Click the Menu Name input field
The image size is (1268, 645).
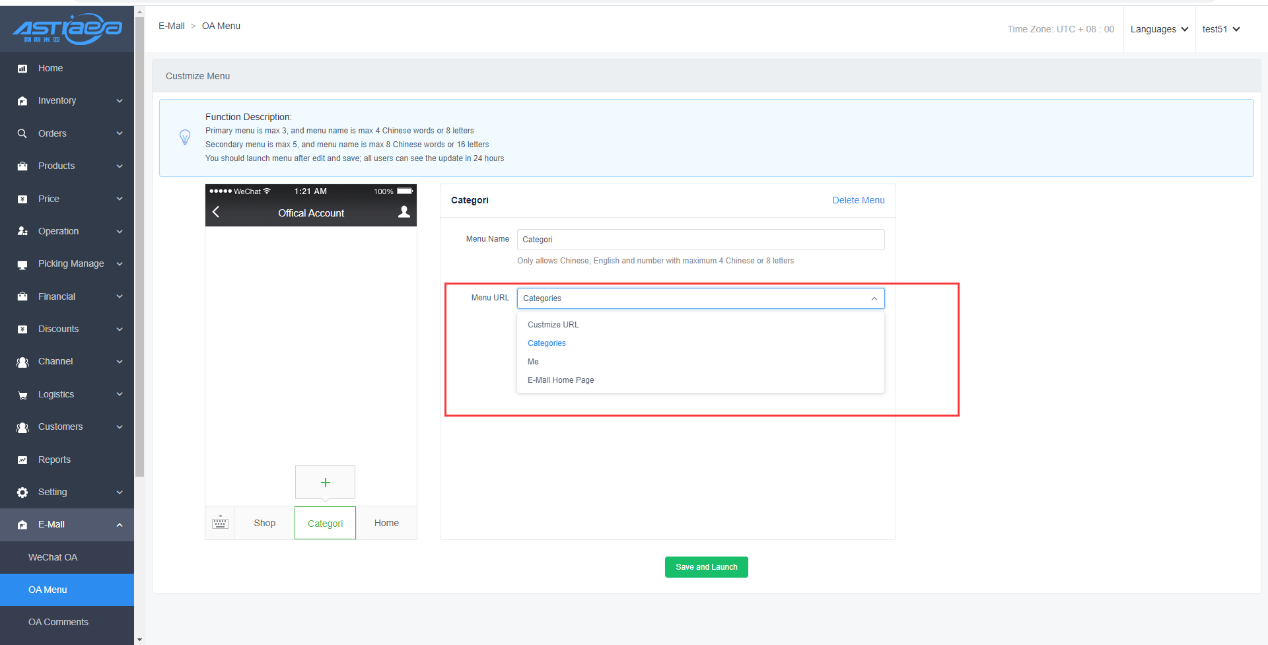click(700, 240)
